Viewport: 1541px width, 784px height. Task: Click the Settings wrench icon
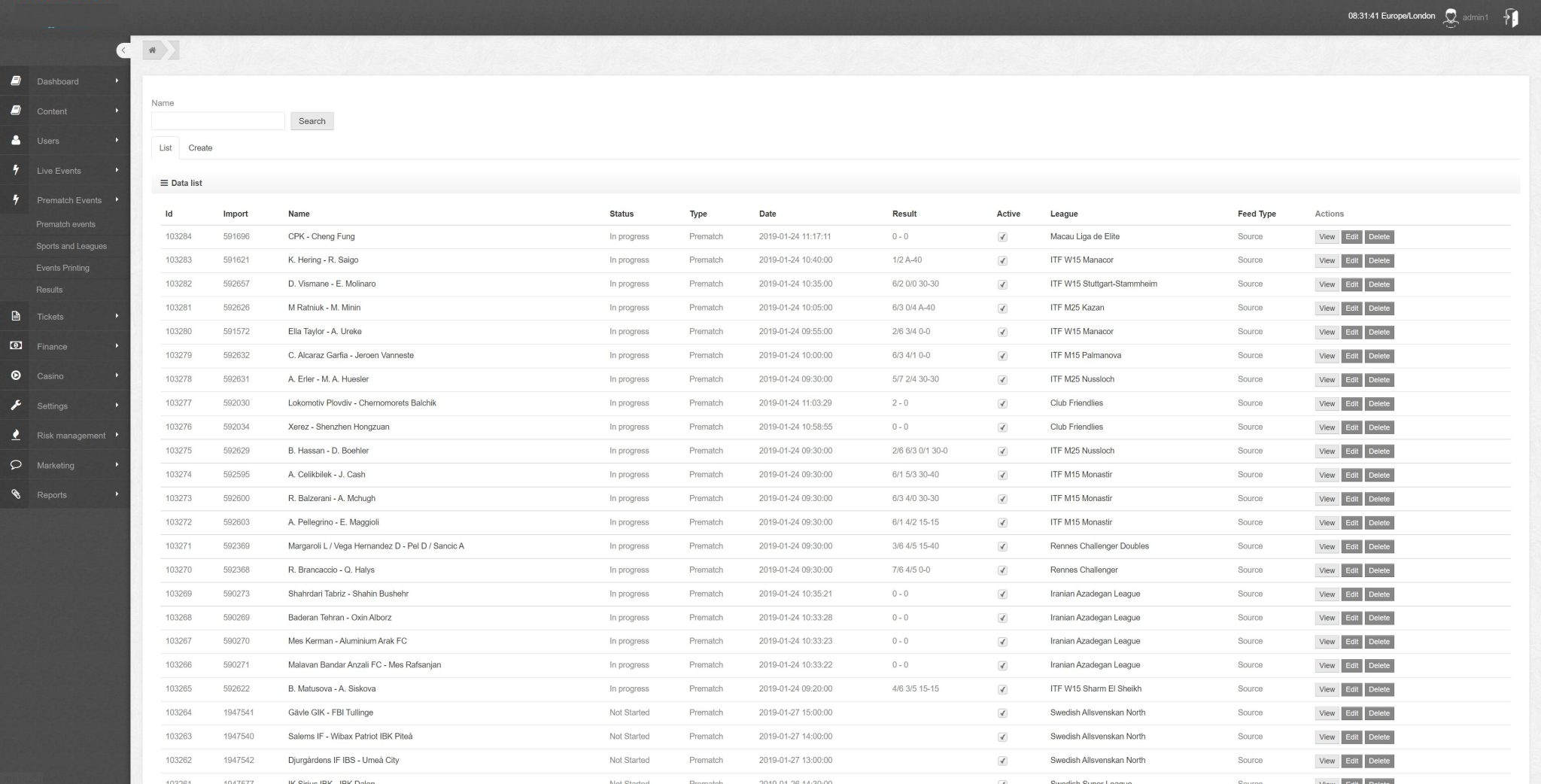click(x=15, y=405)
